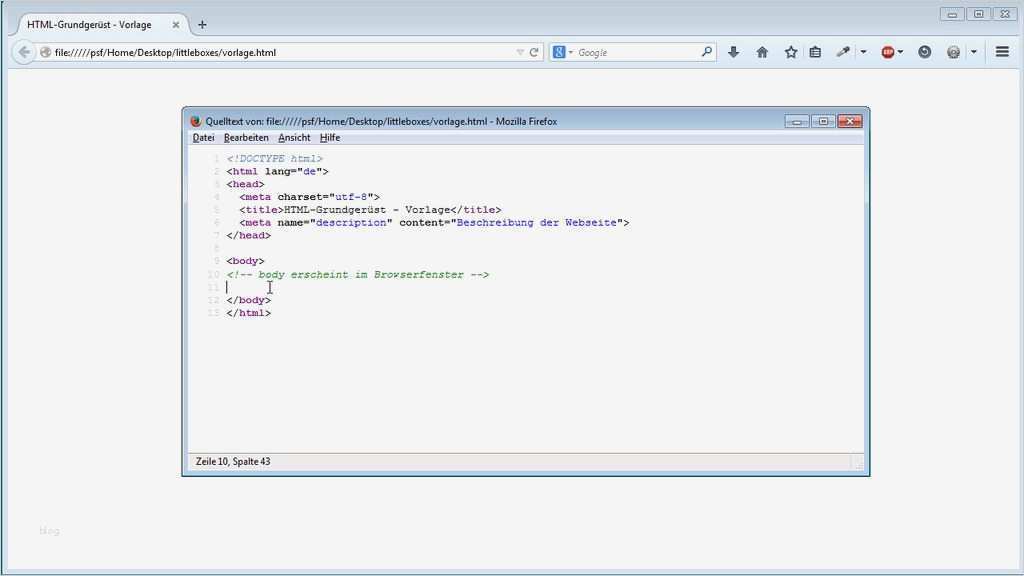Go to the Home page icon

click(x=762, y=52)
